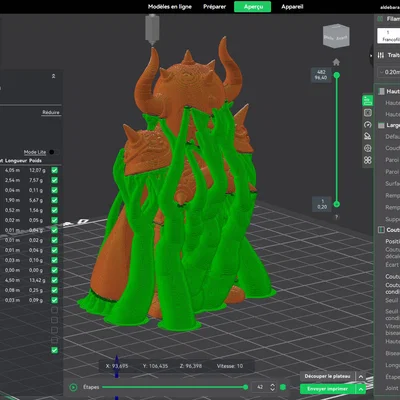
Task: Click the Découper le plateau button
Action: [x=327, y=376]
